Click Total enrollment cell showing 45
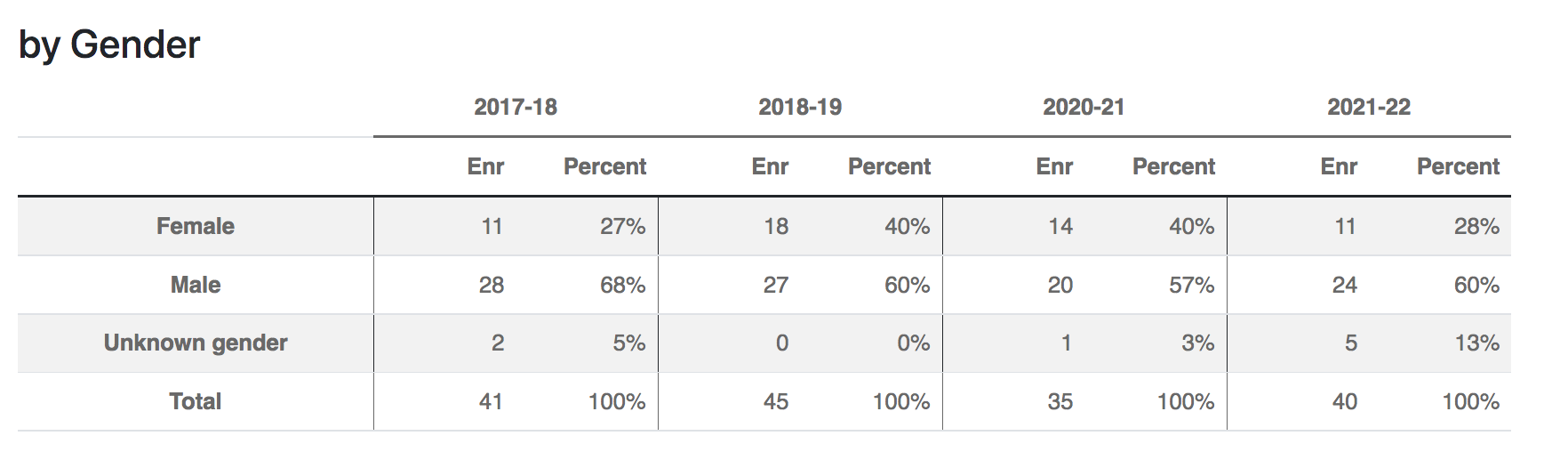This screenshot has width=1568, height=468. (776, 401)
